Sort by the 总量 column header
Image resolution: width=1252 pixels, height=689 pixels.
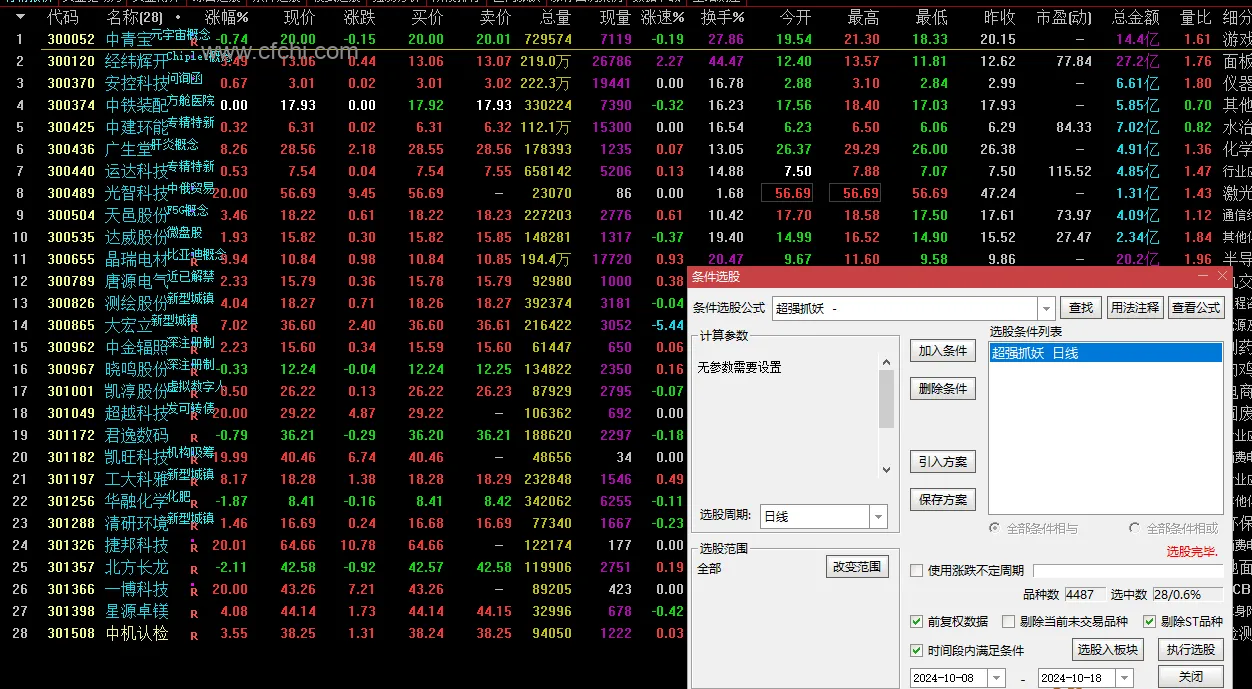[555, 17]
